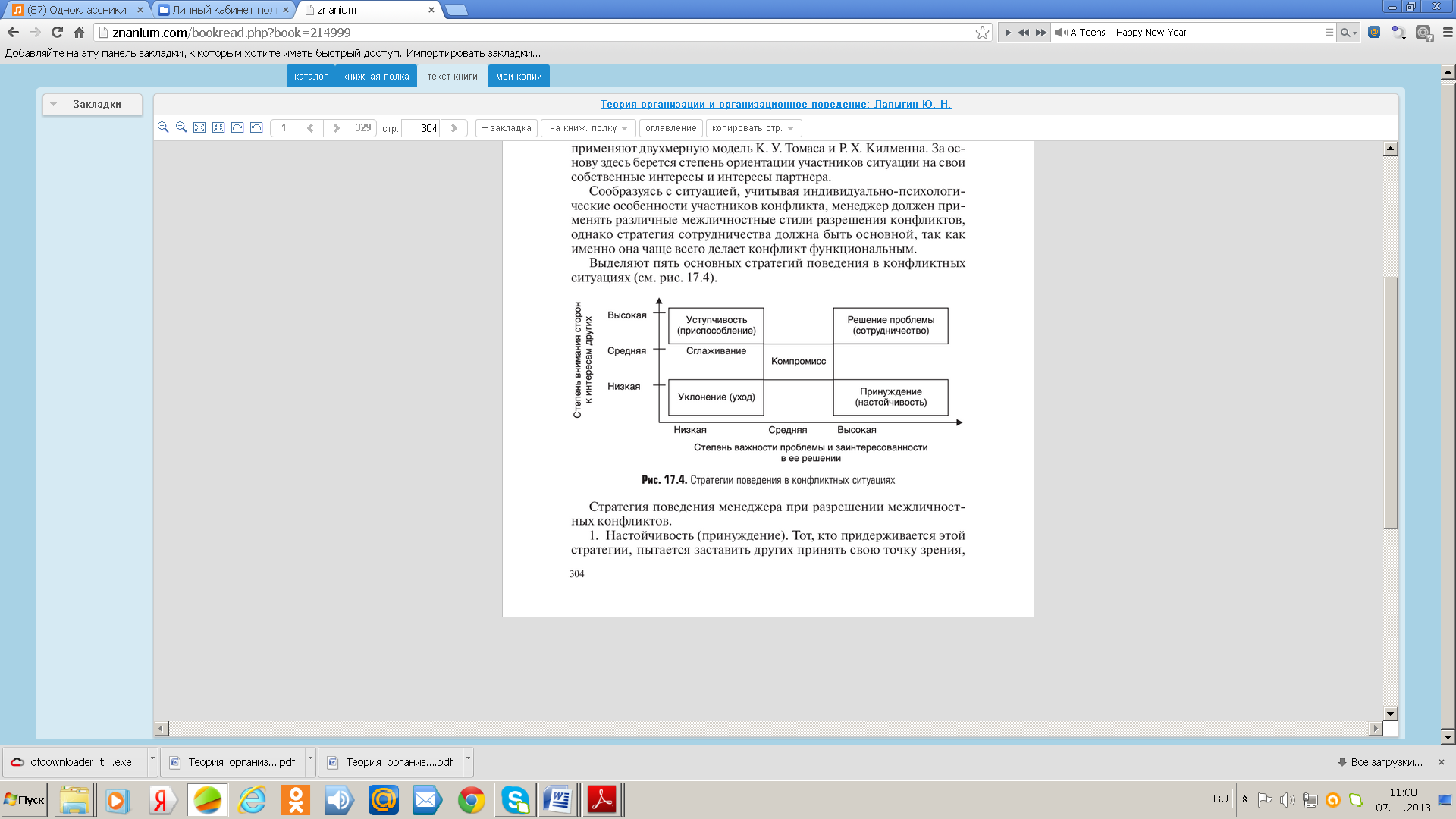
Task: Bookmark this page with the star icon
Action: coord(982,33)
